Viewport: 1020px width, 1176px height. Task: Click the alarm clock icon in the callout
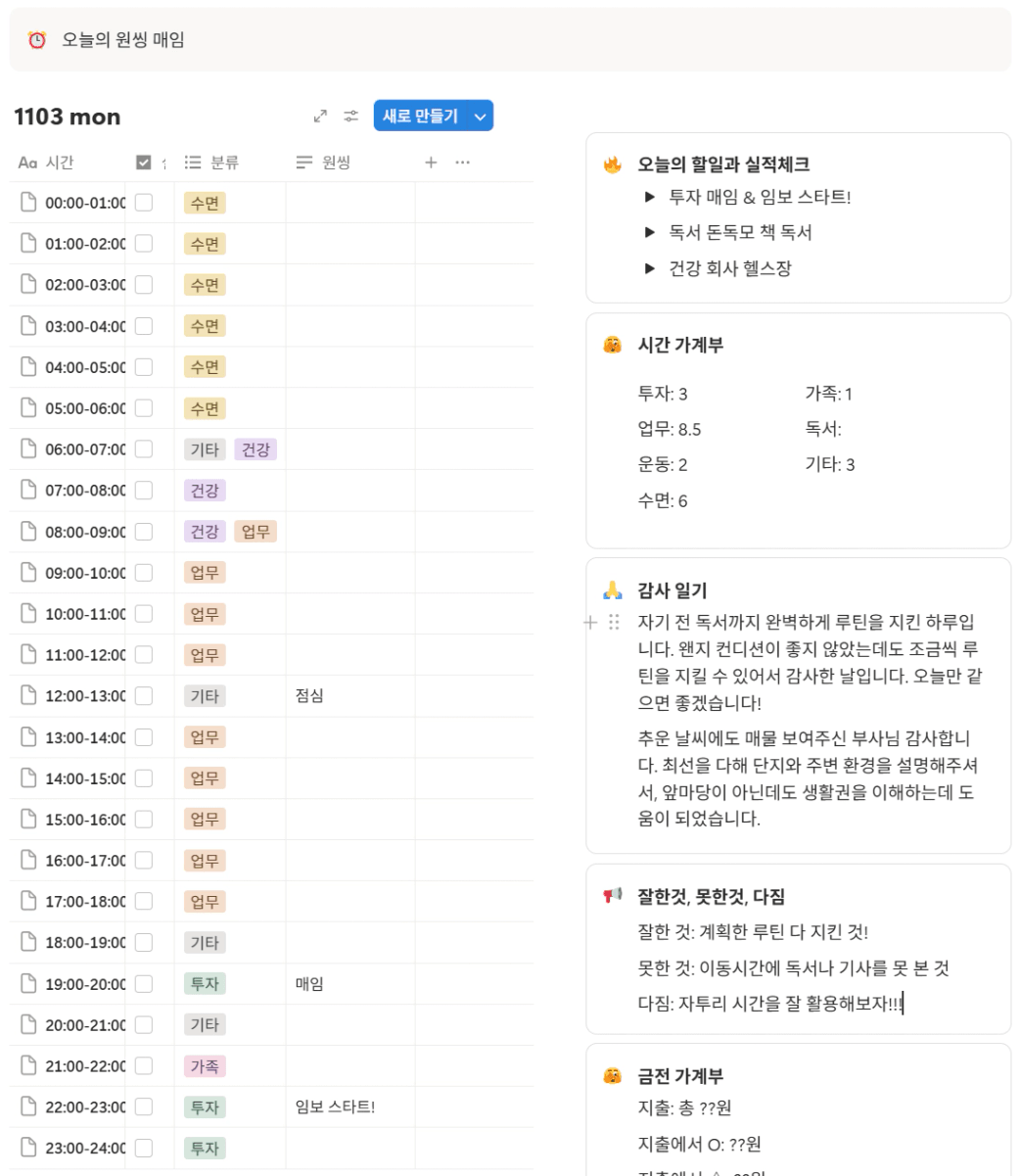[x=37, y=40]
